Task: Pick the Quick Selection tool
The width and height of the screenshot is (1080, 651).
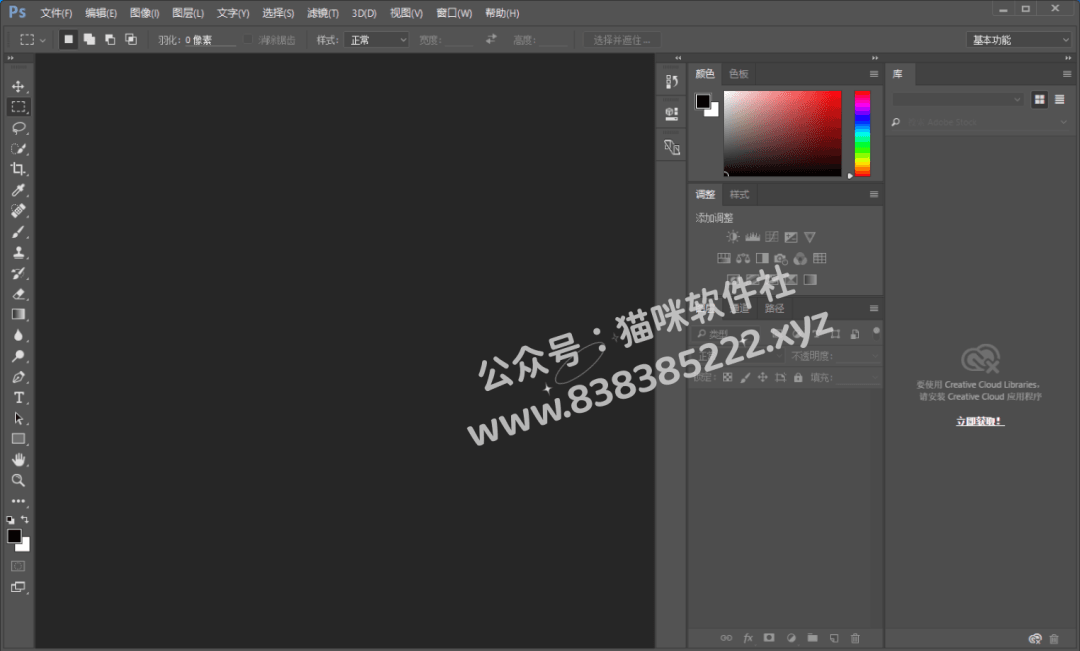Action: click(18, 149)
